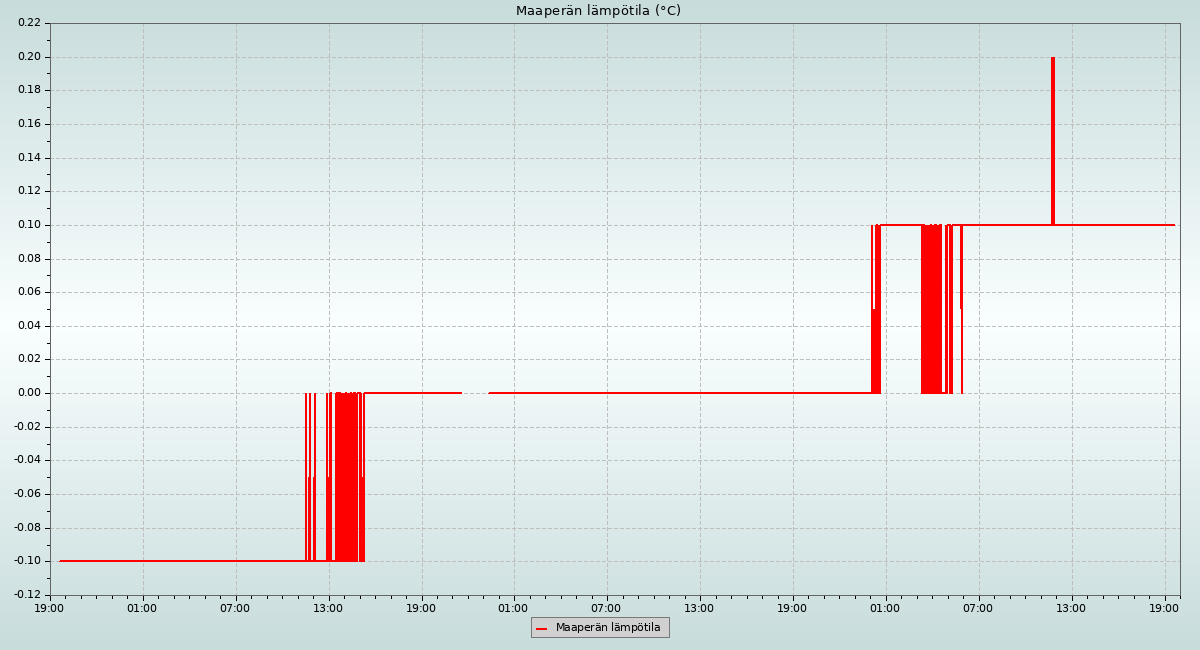Select the 0.04 y-axis tick label
The width and height of the screenshot is (1200, 650).
pyautogui.click(x=29, y=325)
